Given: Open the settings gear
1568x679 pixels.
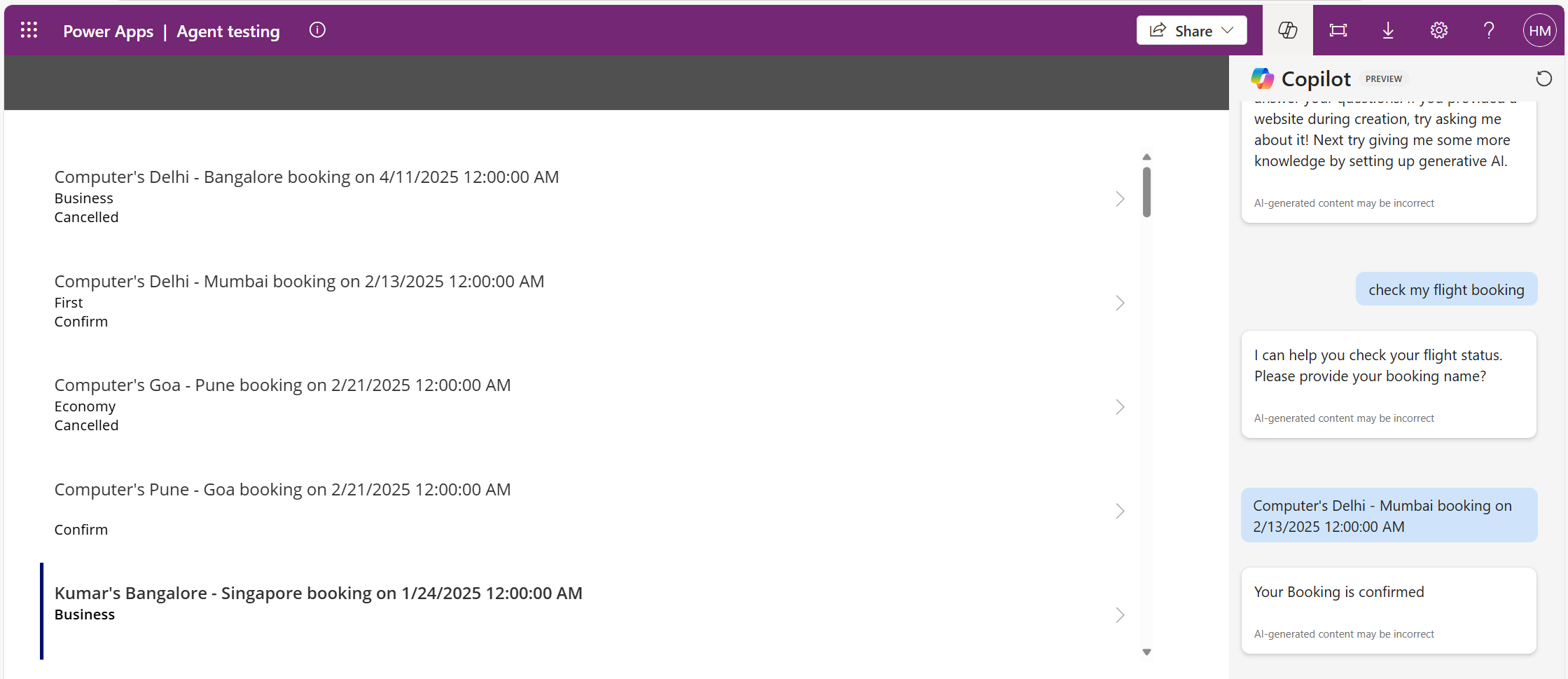Looking at the screenshot, I should pos(1438,30).
